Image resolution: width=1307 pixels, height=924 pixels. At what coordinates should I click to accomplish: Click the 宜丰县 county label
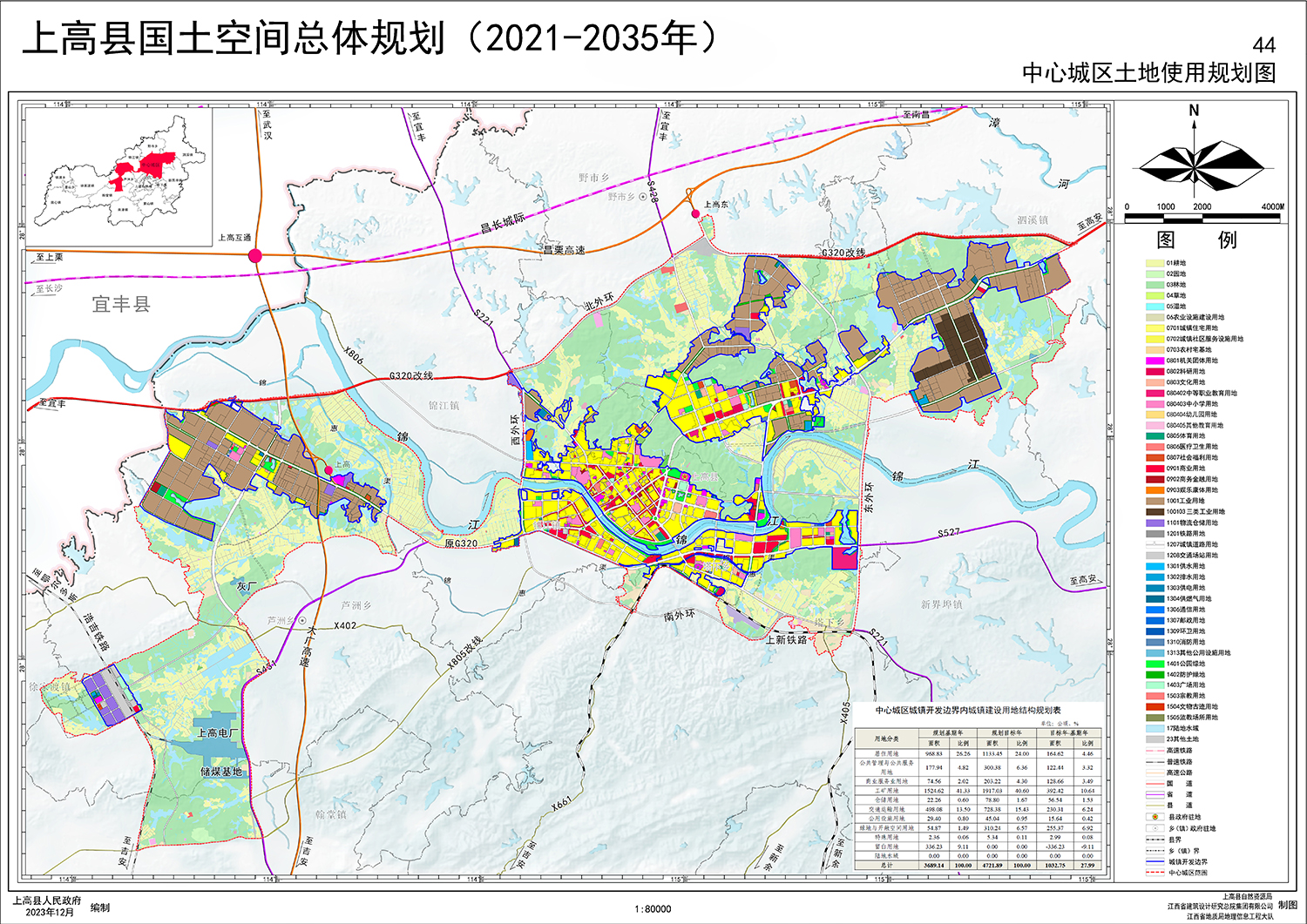click(121, 304)
